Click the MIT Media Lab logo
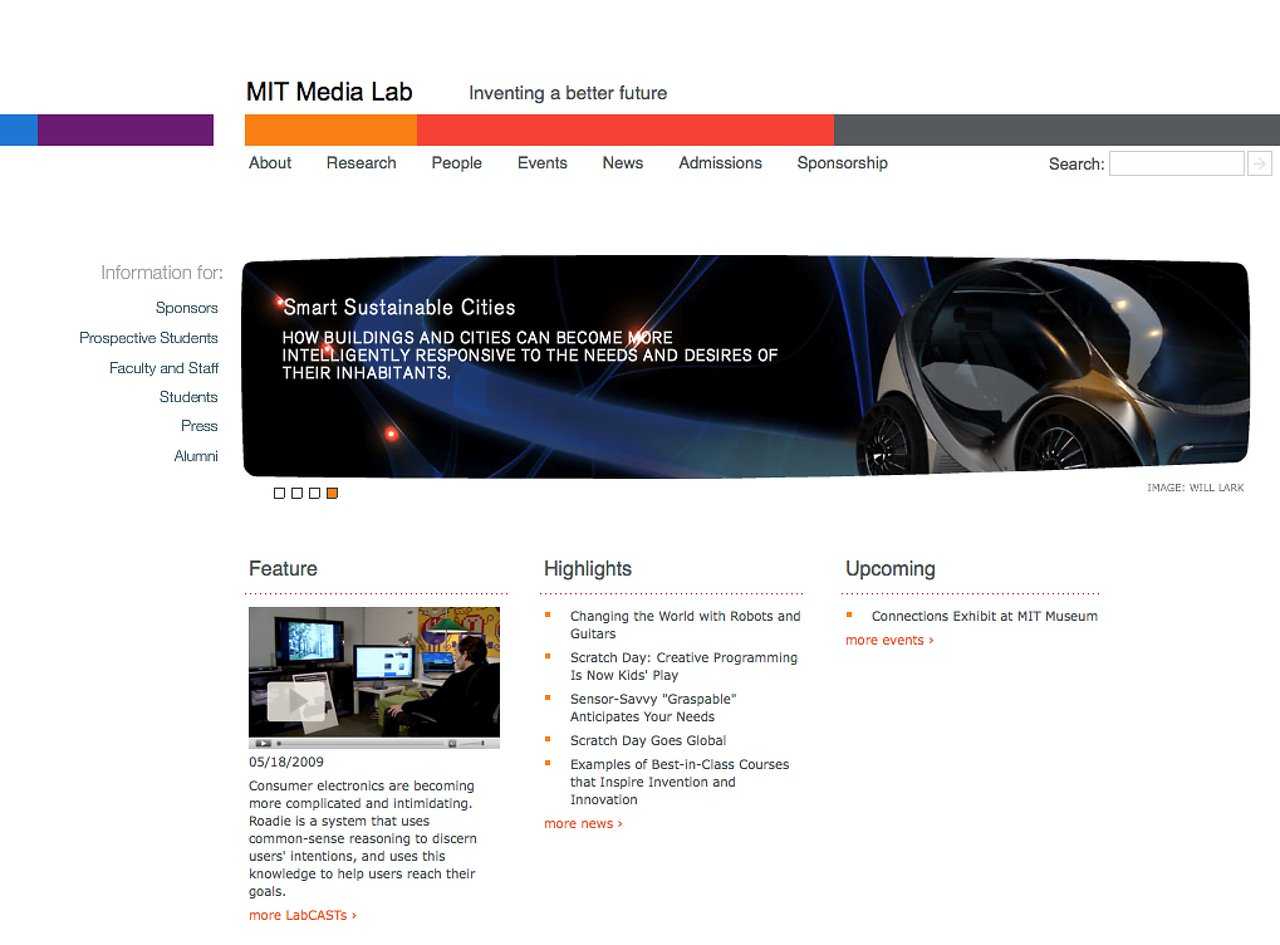The image size is (1280, 945). [330, 91]
